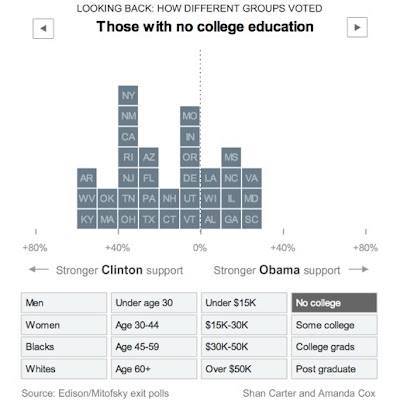
Task: Switch to Age 45-59 voters
Action: point(154,347)
